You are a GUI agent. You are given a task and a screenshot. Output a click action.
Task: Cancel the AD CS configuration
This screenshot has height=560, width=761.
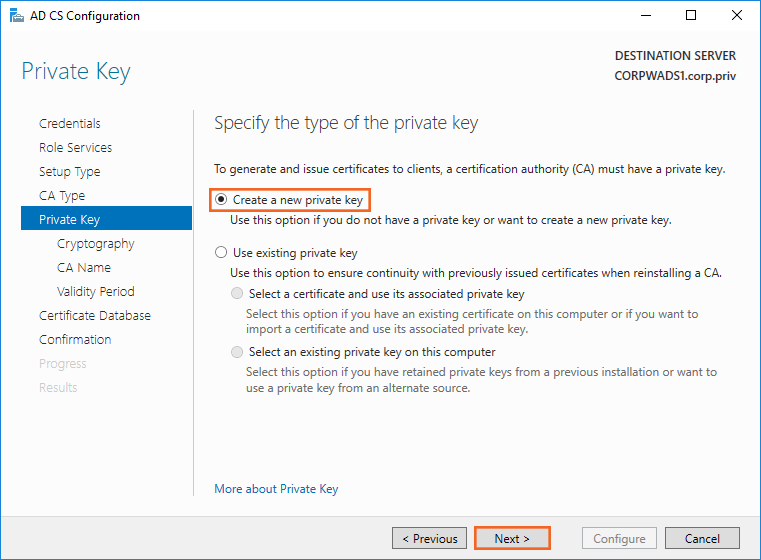702,538
